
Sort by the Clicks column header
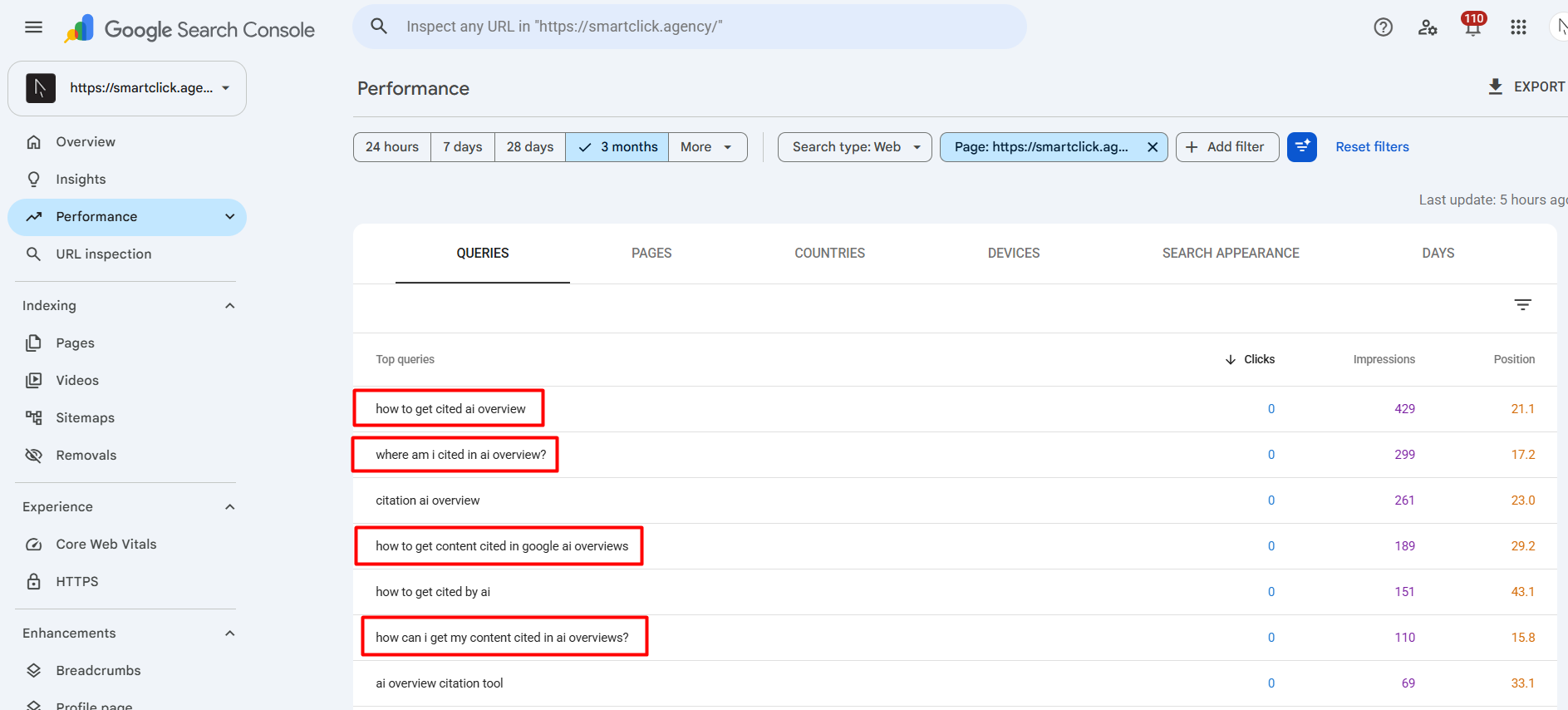[x=1250, y=359]
